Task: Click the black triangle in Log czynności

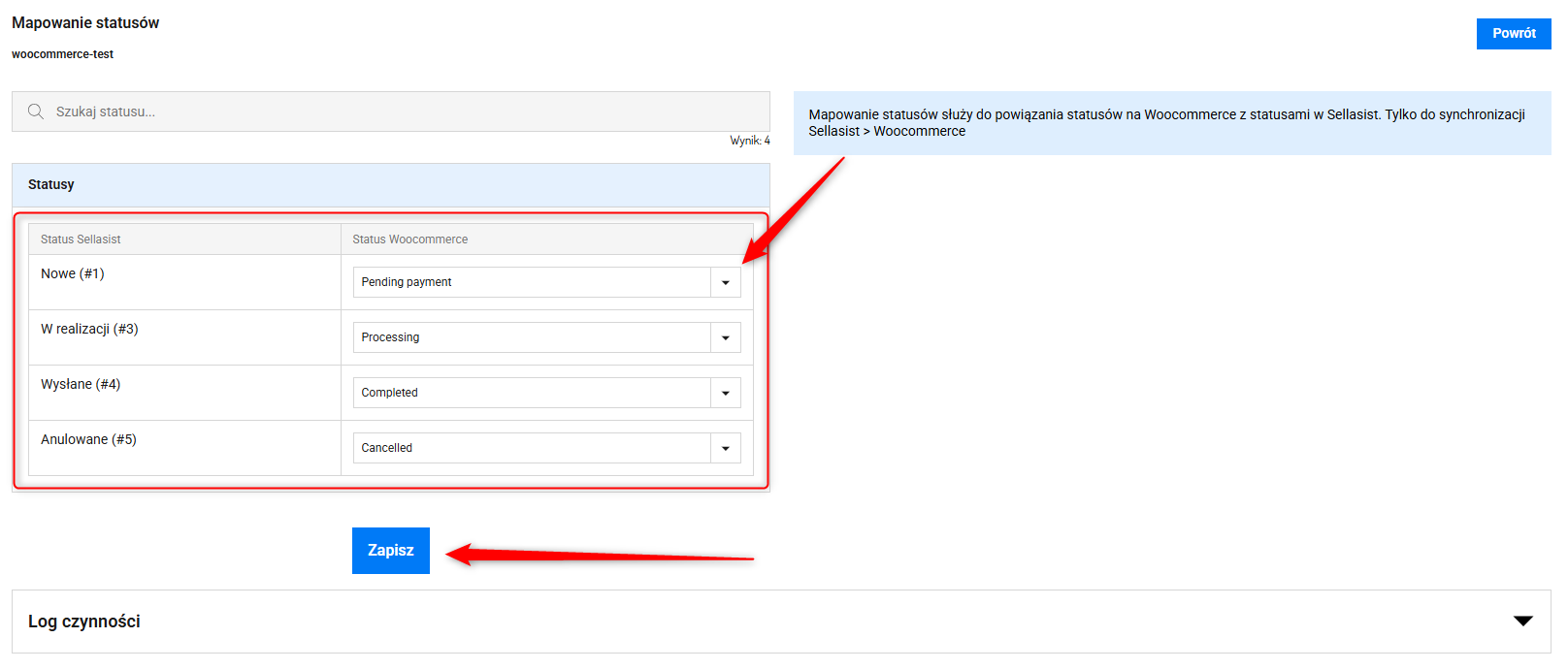Action: click(x=1522, y=621)
